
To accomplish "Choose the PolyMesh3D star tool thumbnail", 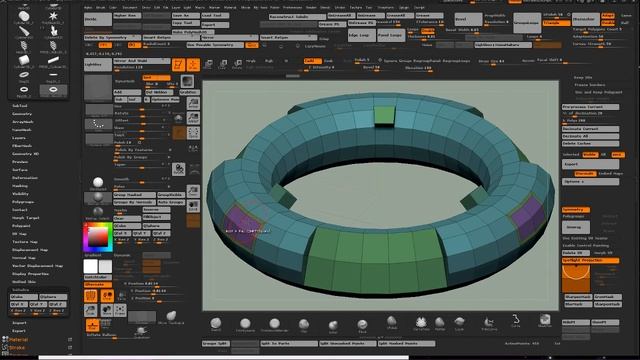I will point(53,16).
